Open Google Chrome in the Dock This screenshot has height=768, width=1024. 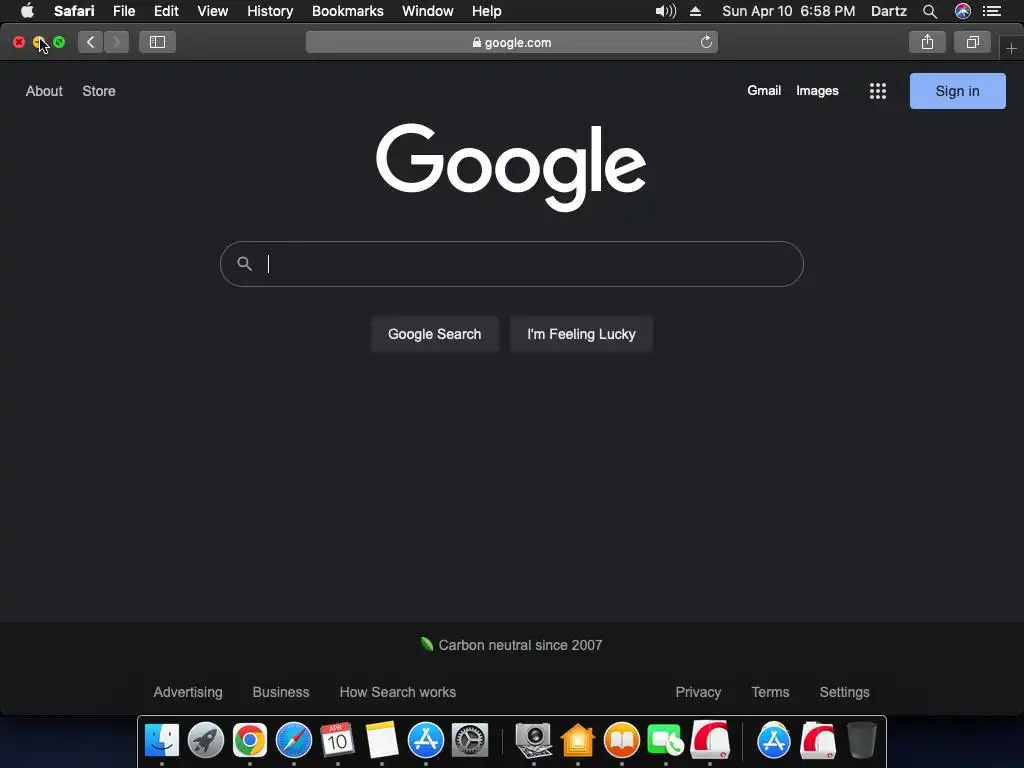tap(249, 741)
